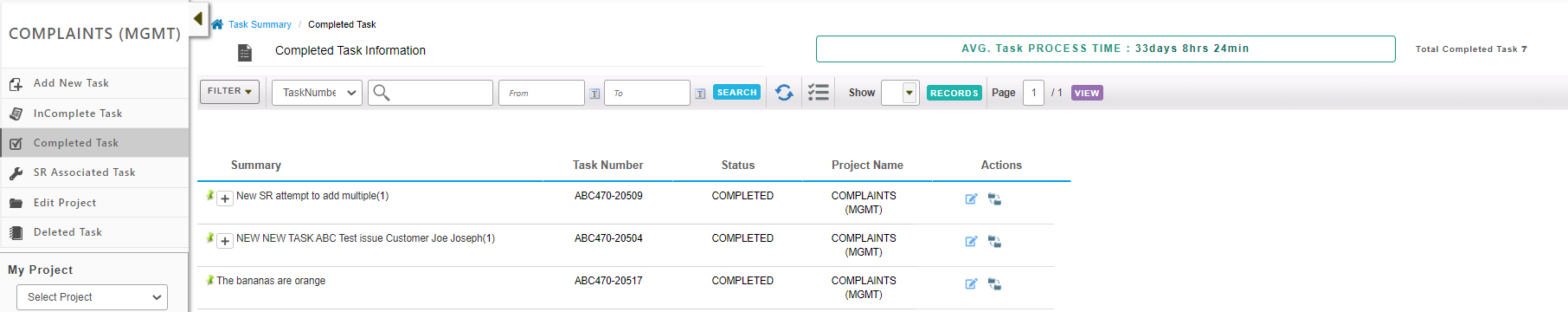Image resolution: width=1568 pixels, height=312 pixels.
Task: Collapse the sidebar with the black arrow
Action: coord(198,18)
